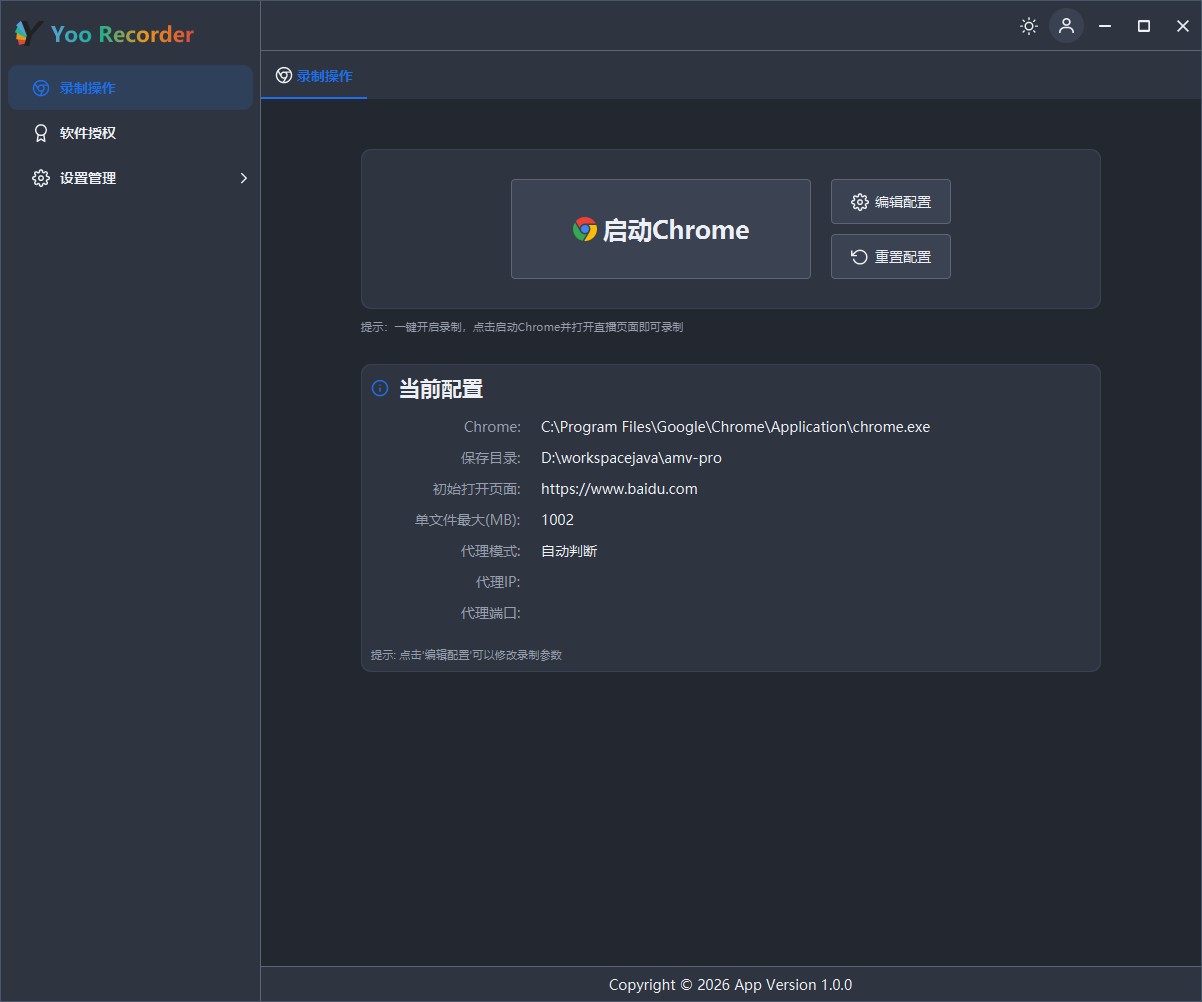Minimize the Yoo Recorder window

tap(1105, 26)
